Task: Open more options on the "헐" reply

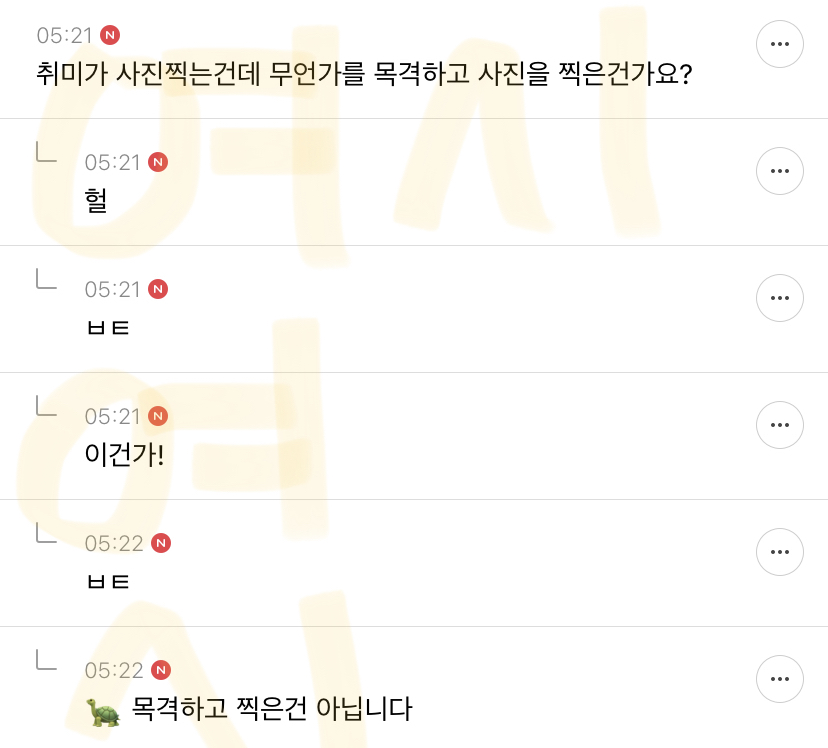Action: (x=779, y=171)
